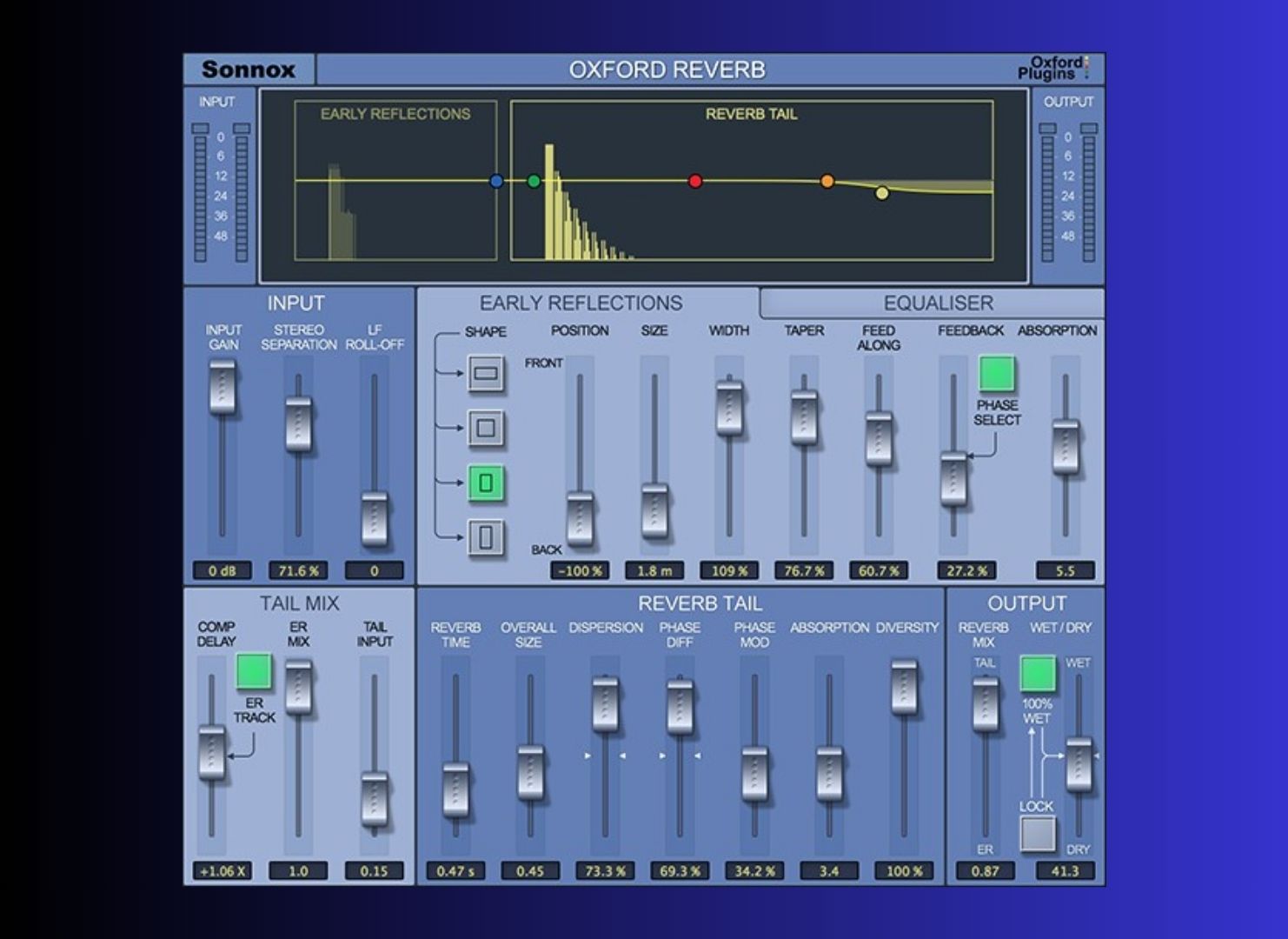Click the ER Mix value 1.0
The height and width of the screenshot is (939, 1288).
(298, 871)
